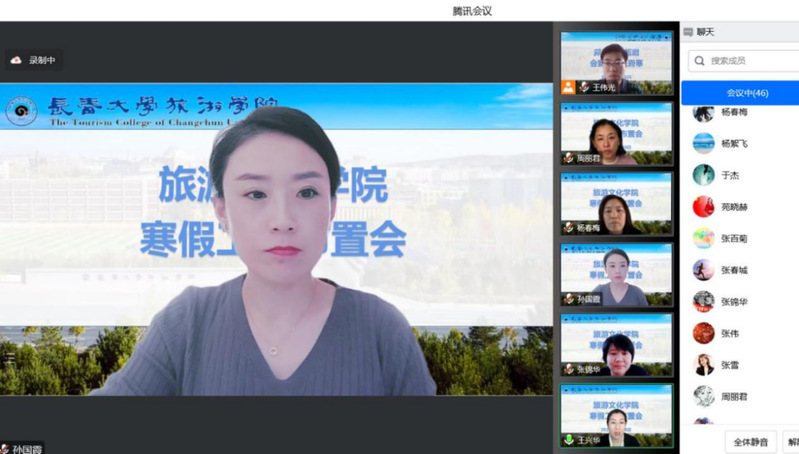Focus the 搜索成员 search field
799x454 pixels.
click(745, 61)
